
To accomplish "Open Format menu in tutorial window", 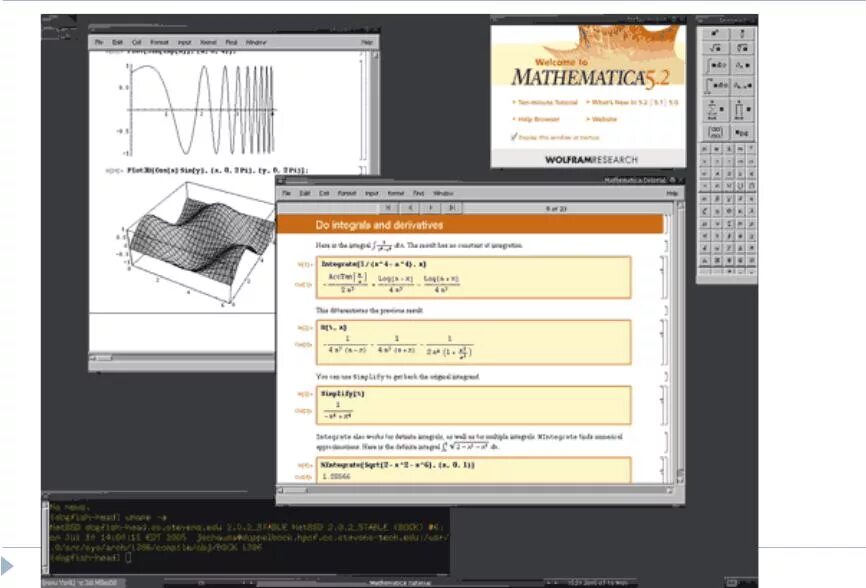I will 347,193.
